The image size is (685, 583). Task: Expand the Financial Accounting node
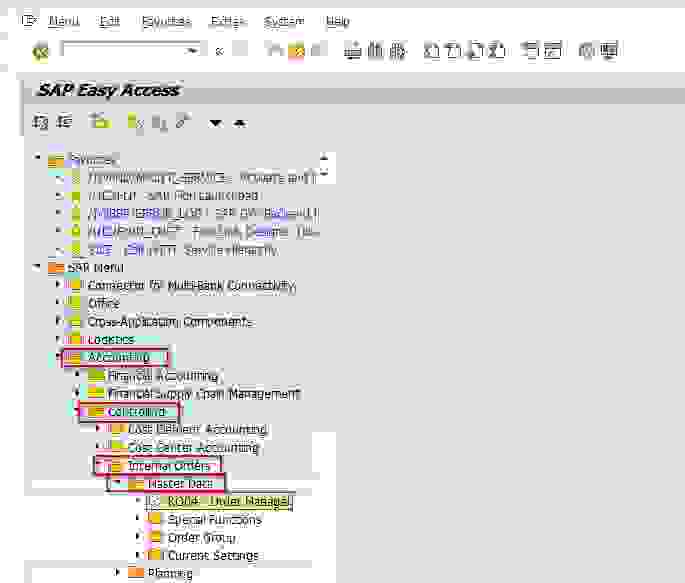78,374
